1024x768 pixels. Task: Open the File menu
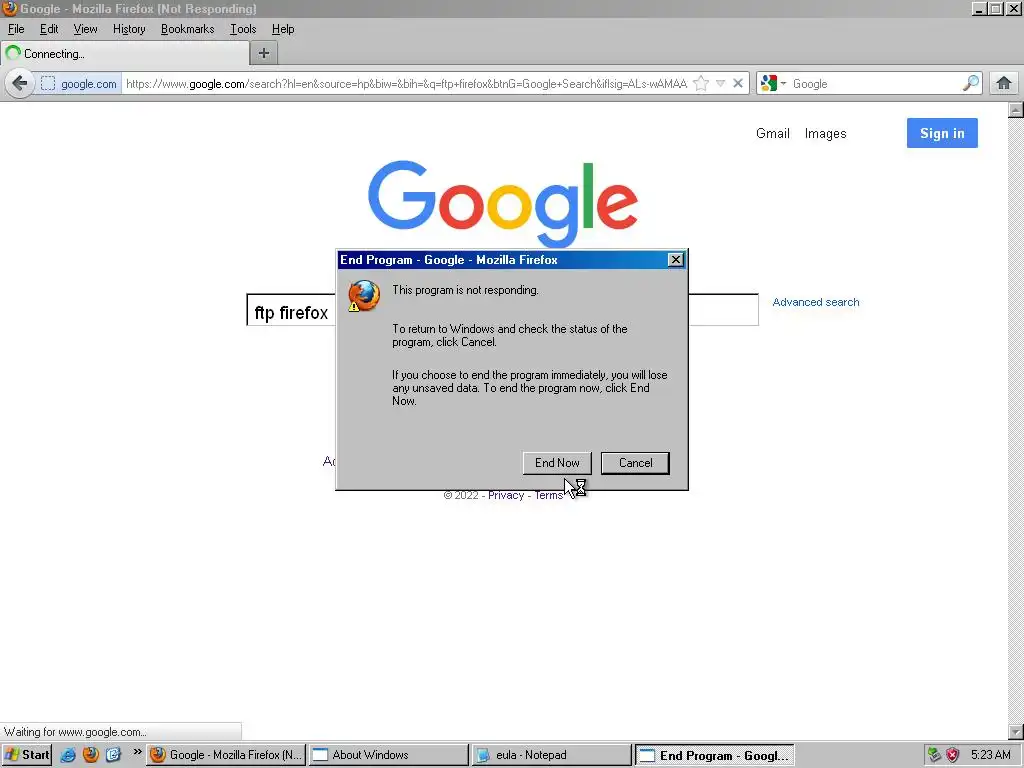coord(16,29)
